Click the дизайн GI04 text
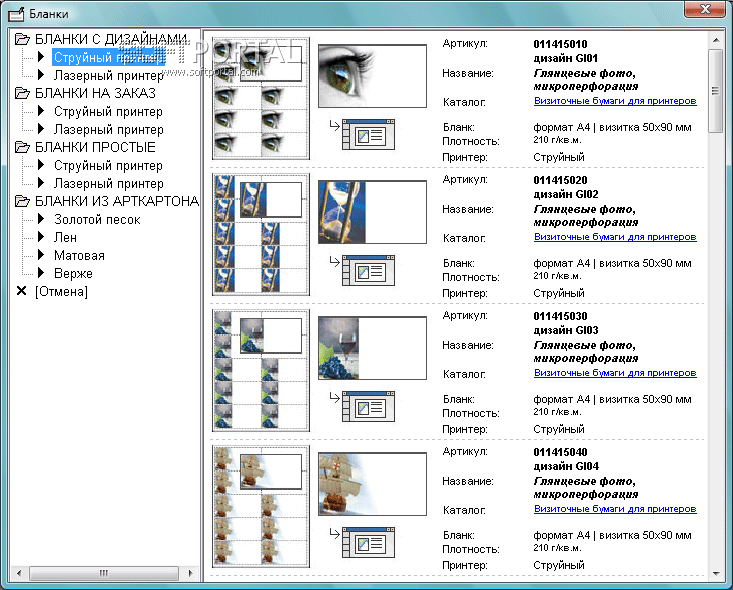Screen dimensions: 733x590 pos(566,467)
